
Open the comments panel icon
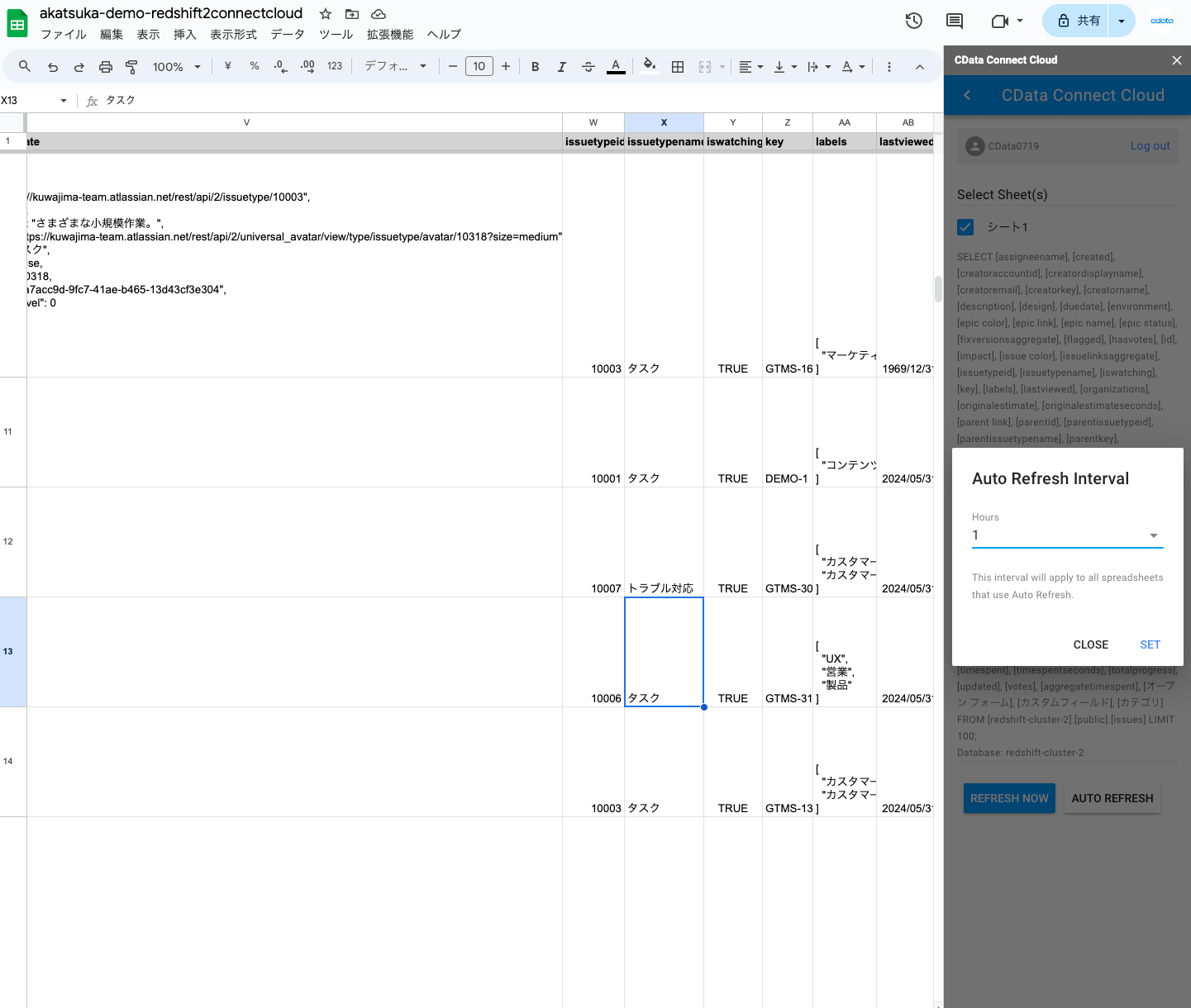955,21
